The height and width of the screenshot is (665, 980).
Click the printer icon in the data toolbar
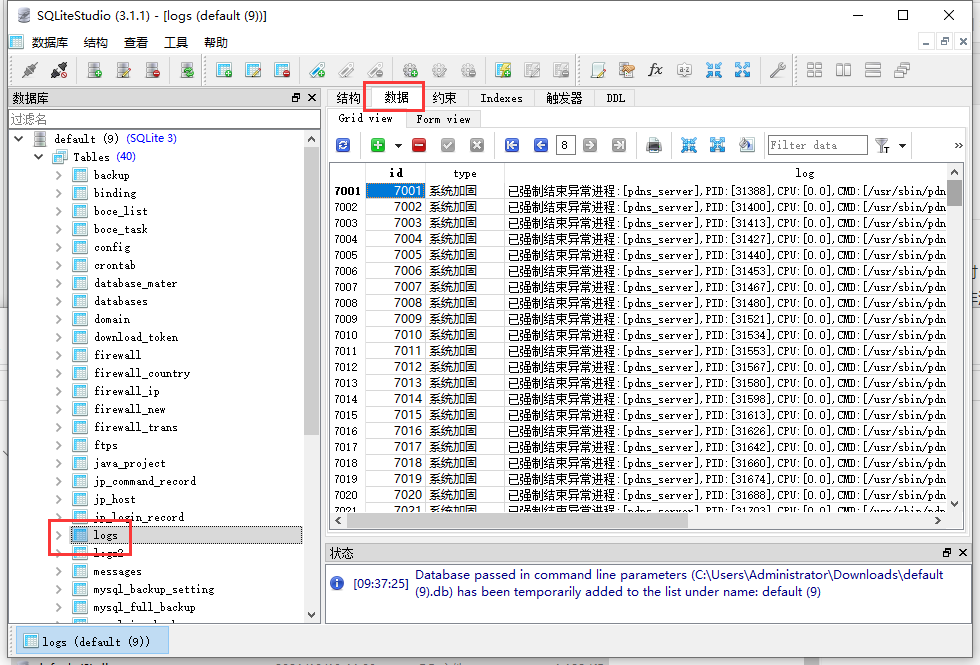[x=654, y=146]
